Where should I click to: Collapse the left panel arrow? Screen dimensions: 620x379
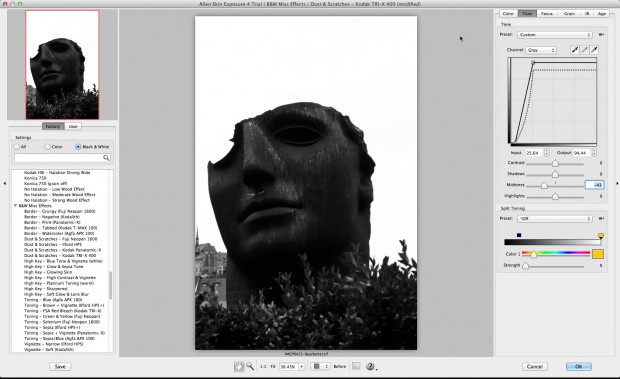pyautogui.click(x=4, y=183)
